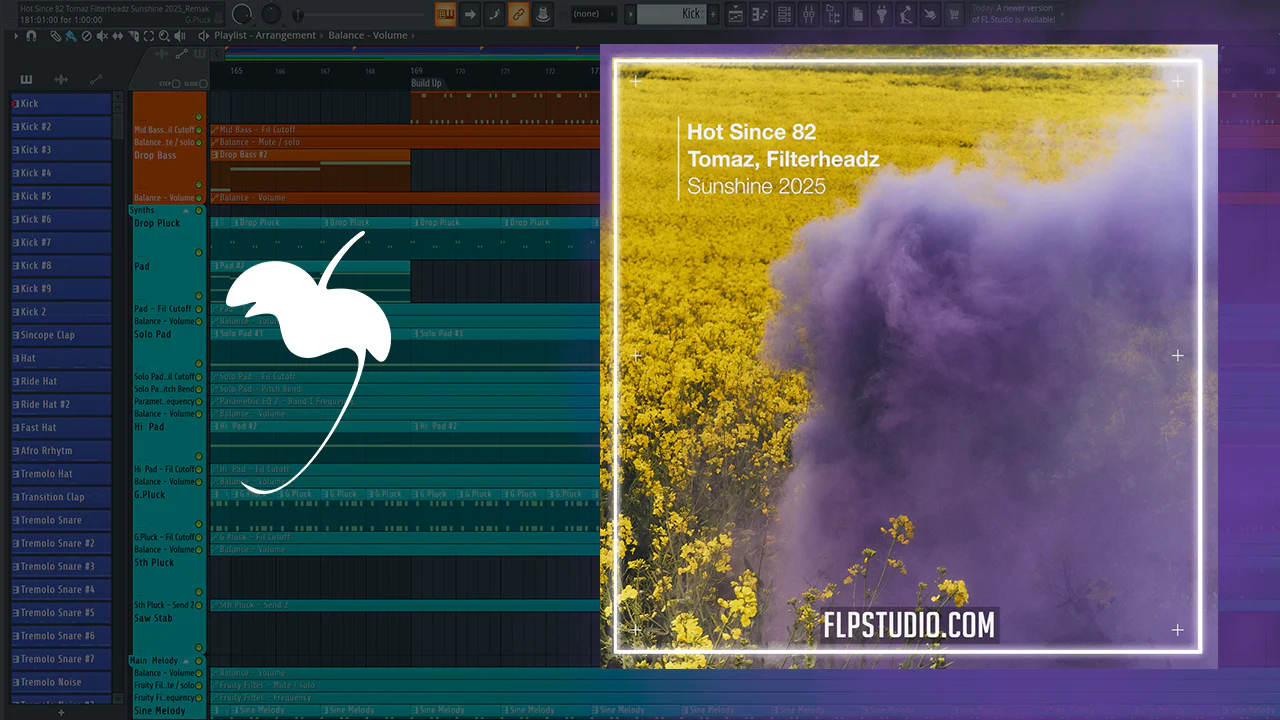1280x720 pixels.
Task: Open the Browser toolbar icon
Action: 833,14
